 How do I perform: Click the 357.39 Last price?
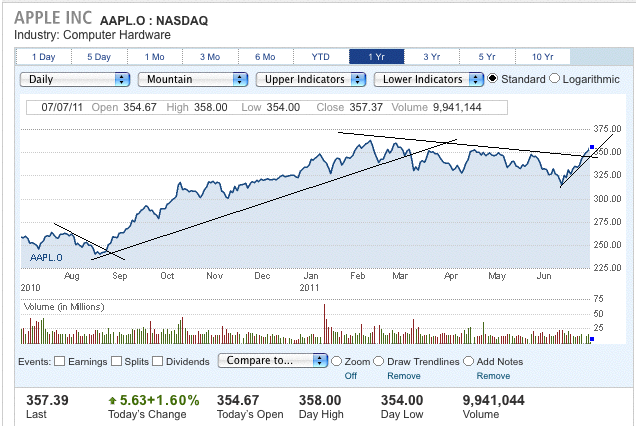pyautogui.click(x=47, y=400)
